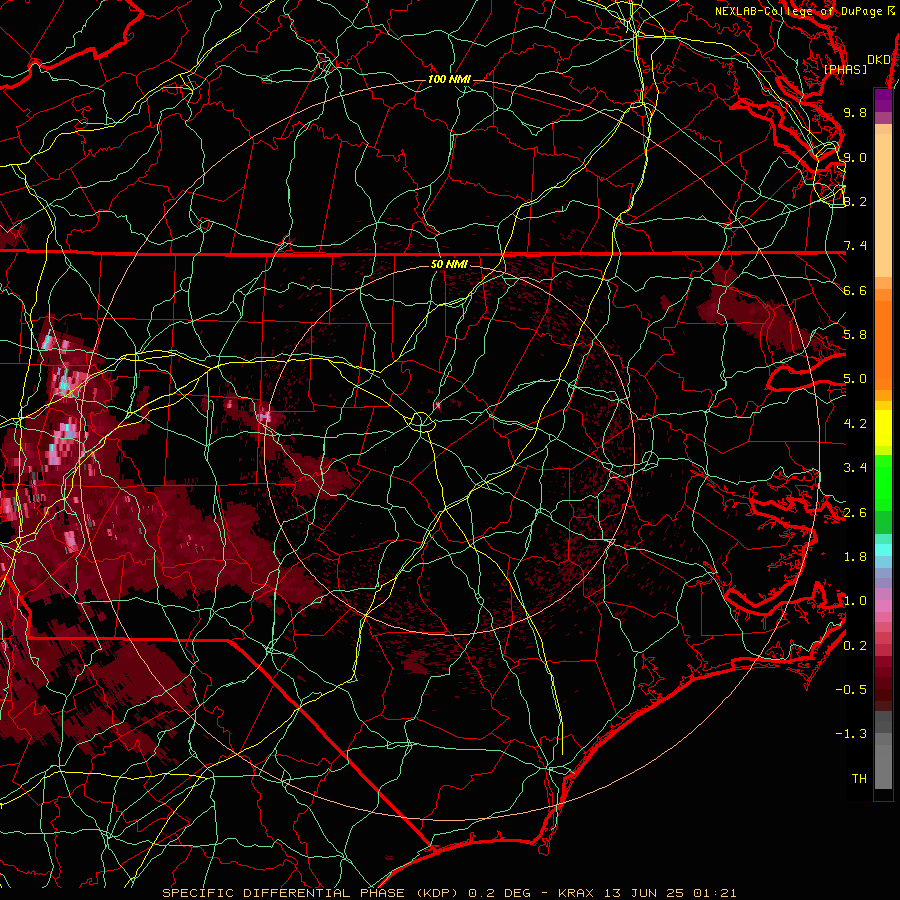The width and height of the screenshot is (900, 900).
Task: Click the 1.8 value on the color scale
Action: point(855,557)
